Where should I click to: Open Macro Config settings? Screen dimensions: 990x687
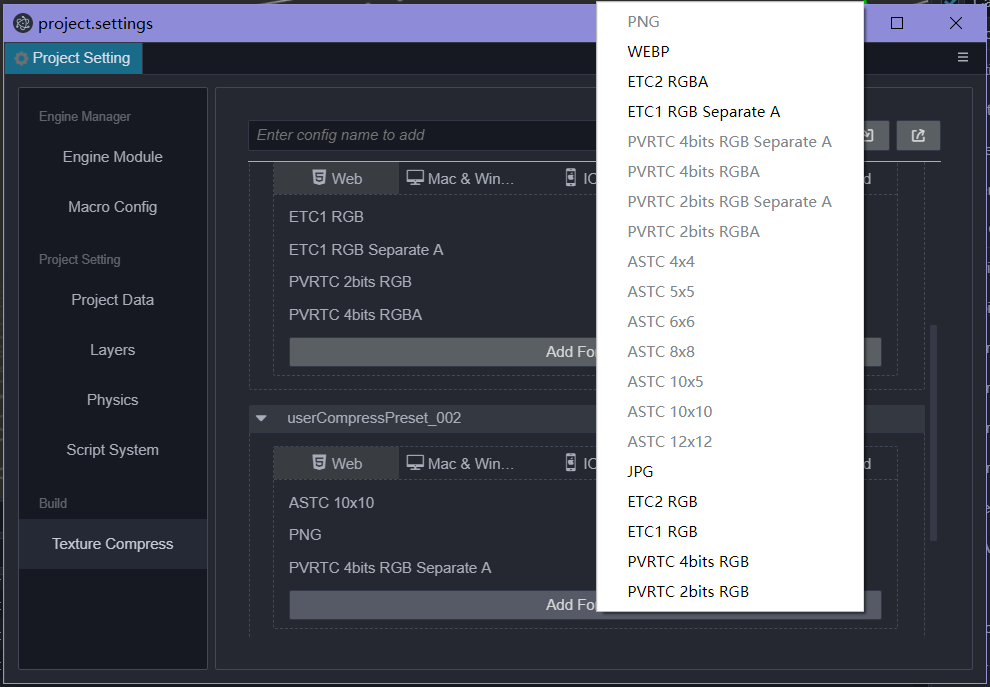112,206
